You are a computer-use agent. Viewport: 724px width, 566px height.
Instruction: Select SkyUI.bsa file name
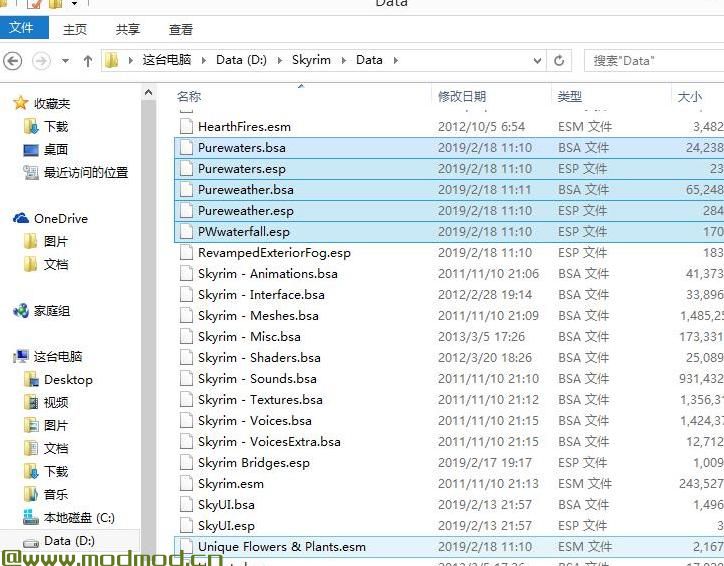(x=226, y=505)
